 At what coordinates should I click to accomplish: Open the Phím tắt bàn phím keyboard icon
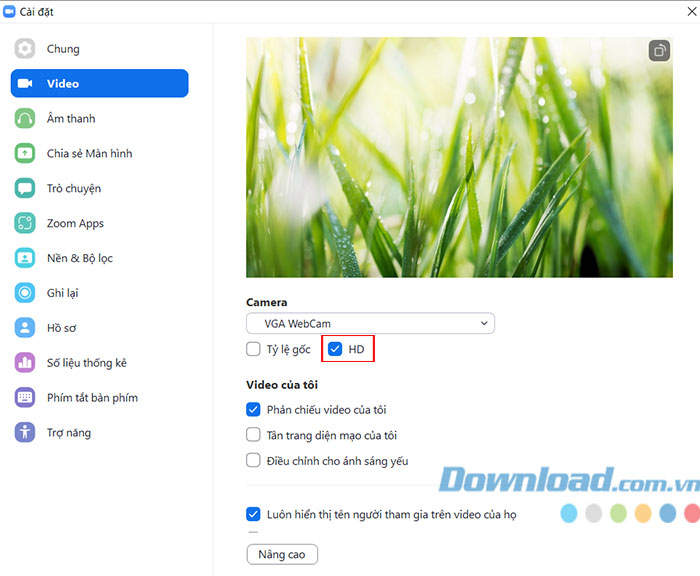(x=25, y=398)
